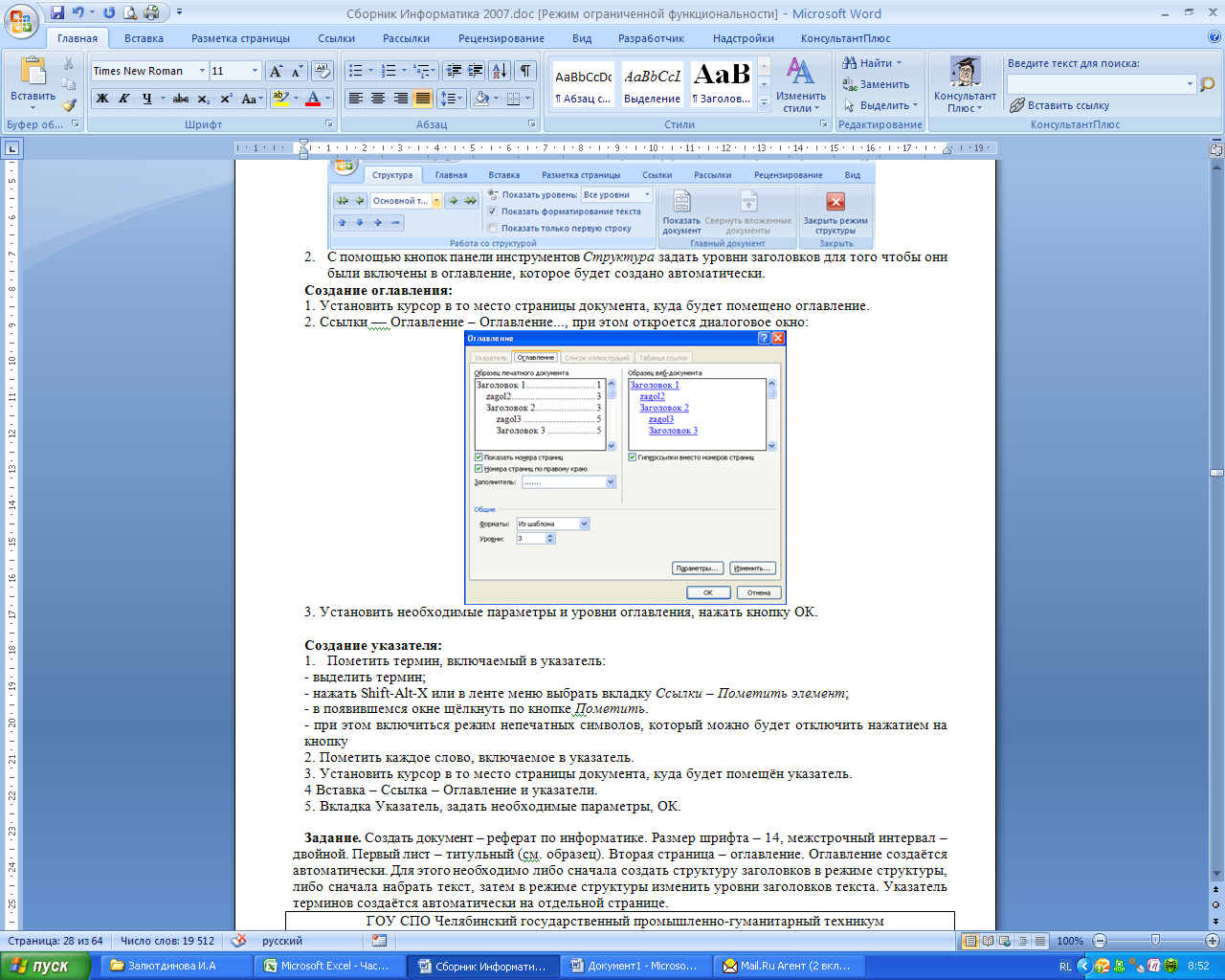1225x980 pixels.
Task: Open the Разработчик tab
Action: click(651, 38)
